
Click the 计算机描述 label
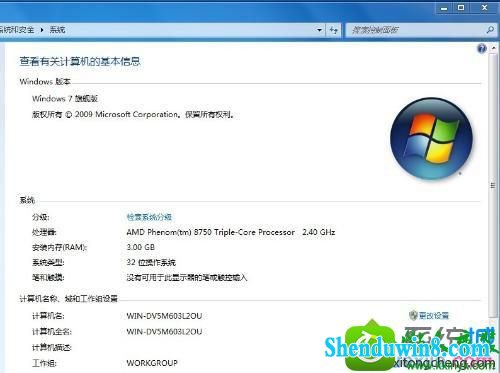[x=52, y=347]
